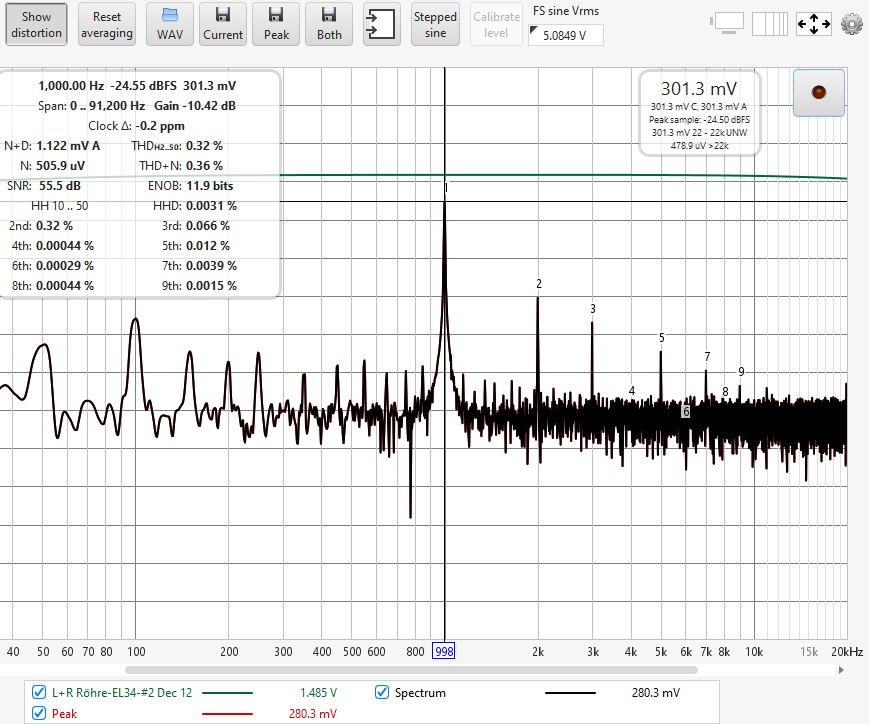Click the horizontal scrollbar below the frequency axis
The width and height of the screenshot is (869, 724).
(400, 669)
